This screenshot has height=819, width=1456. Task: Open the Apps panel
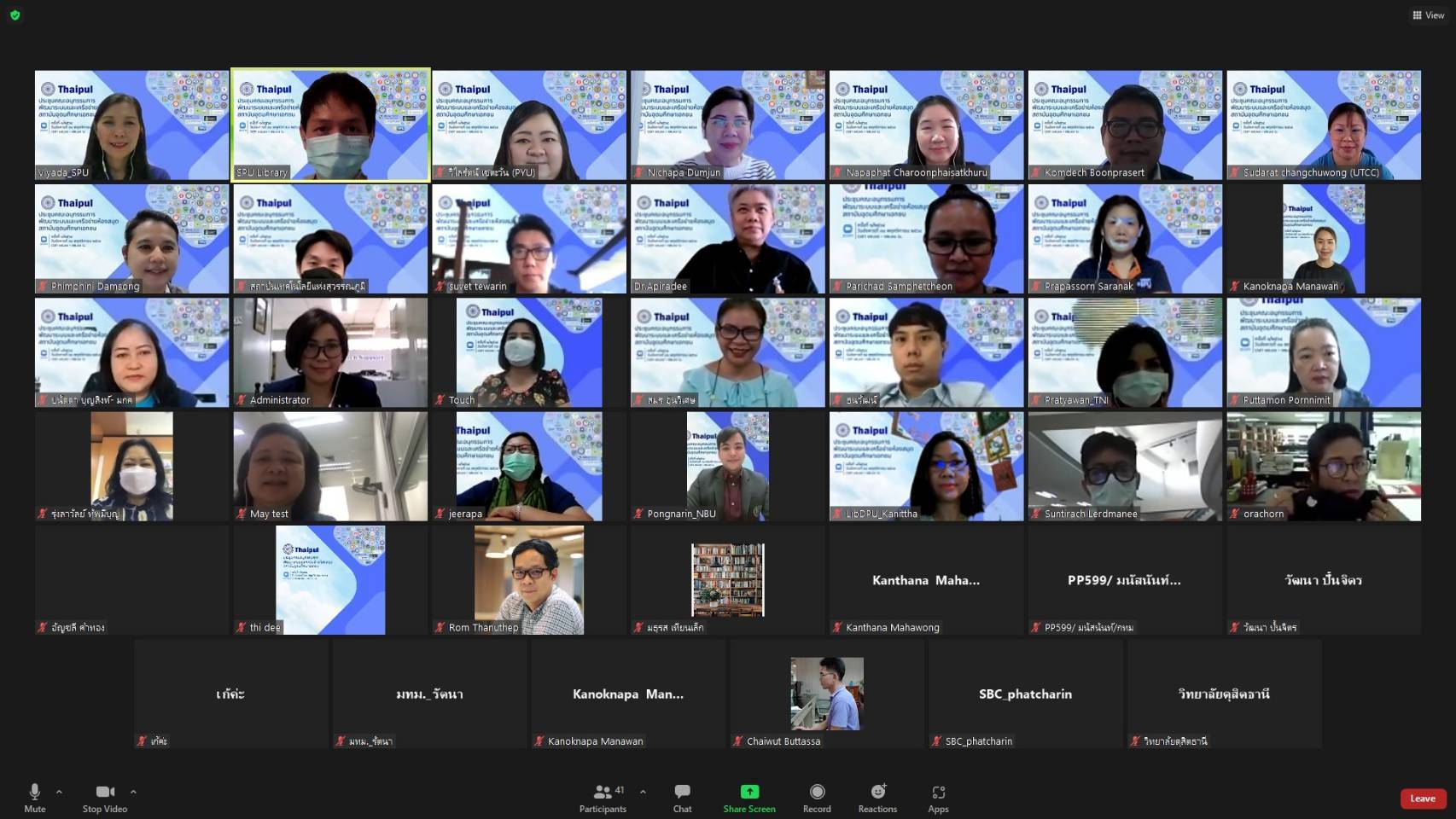point(938,797)
